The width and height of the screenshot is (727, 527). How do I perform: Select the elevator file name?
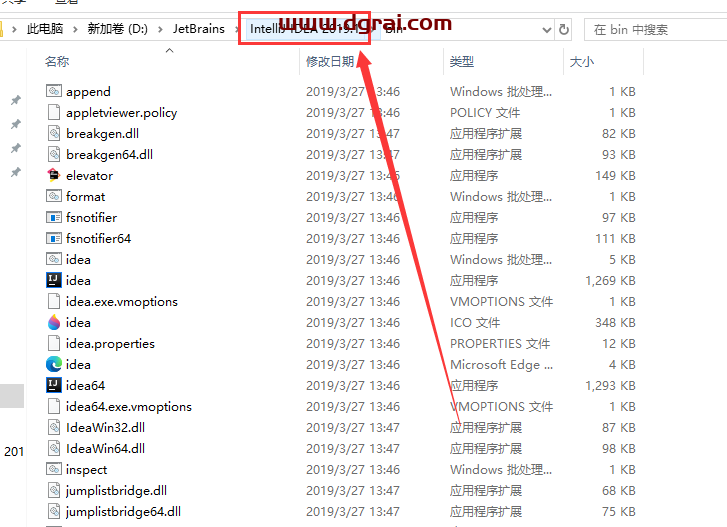[x=89, y=176]
